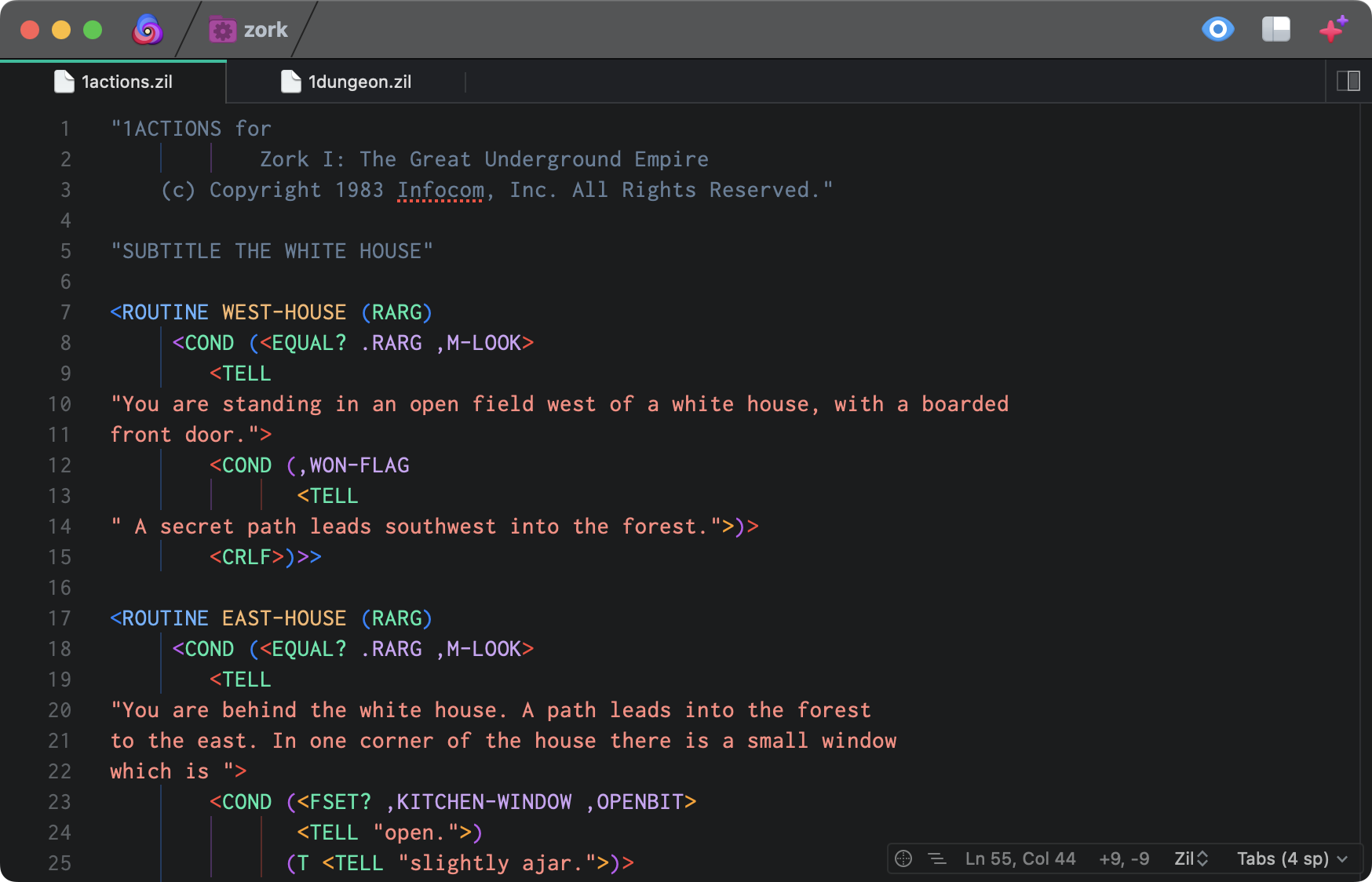Click the KITCHEN-WINDOW identifier

pos(483,802)
